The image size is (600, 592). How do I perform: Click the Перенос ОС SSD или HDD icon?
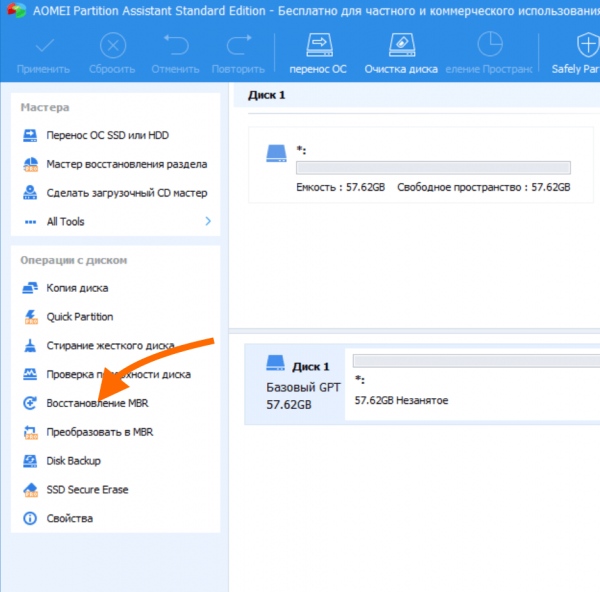(30, 135)
